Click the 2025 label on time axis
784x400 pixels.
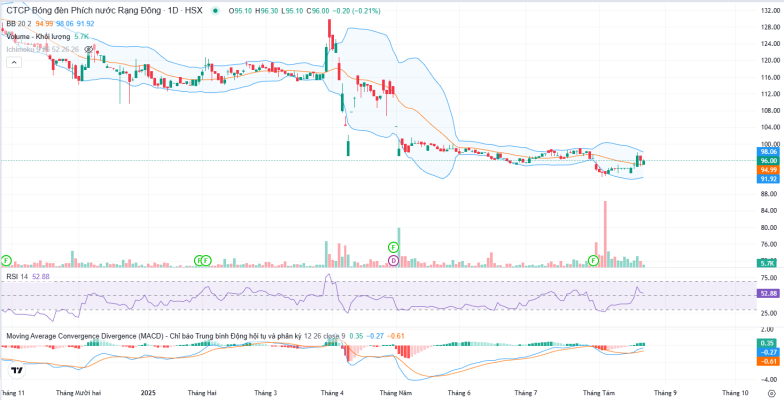pyautogui.click(x=150, y=394)
